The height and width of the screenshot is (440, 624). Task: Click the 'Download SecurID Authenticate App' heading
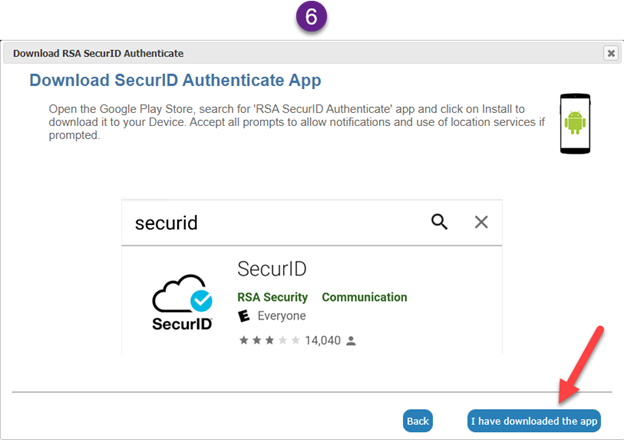175,80
